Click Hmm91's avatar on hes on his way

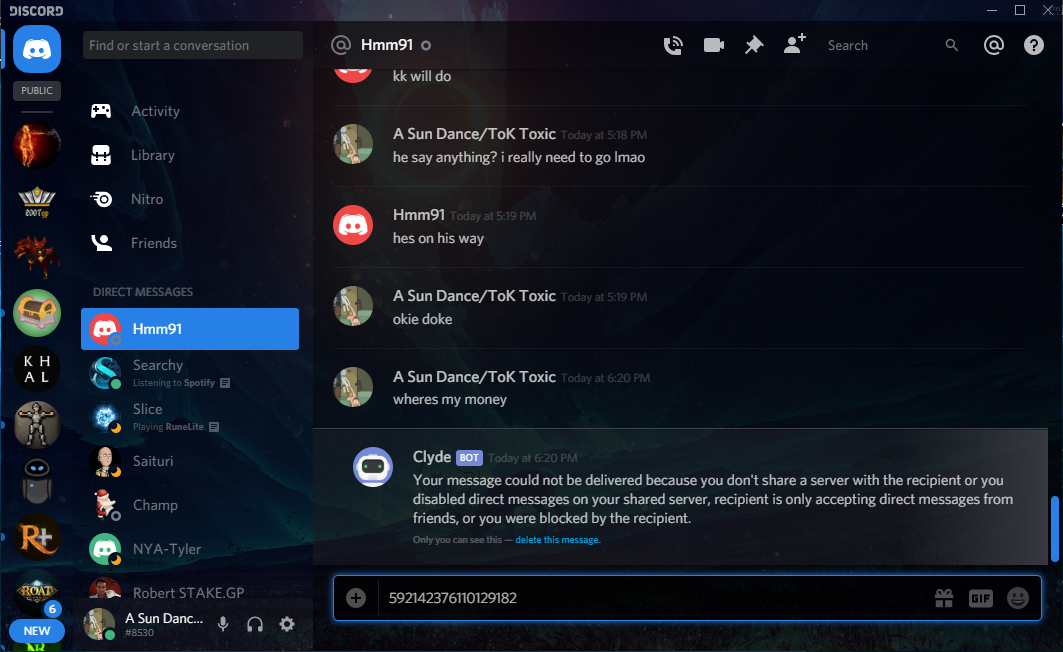coord(353,225)
